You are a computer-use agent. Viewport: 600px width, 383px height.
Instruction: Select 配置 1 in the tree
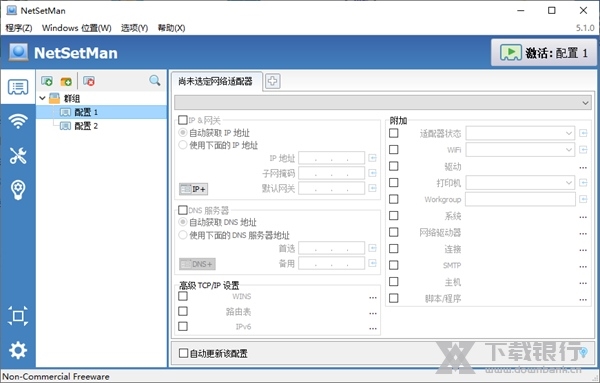point(101,112)
